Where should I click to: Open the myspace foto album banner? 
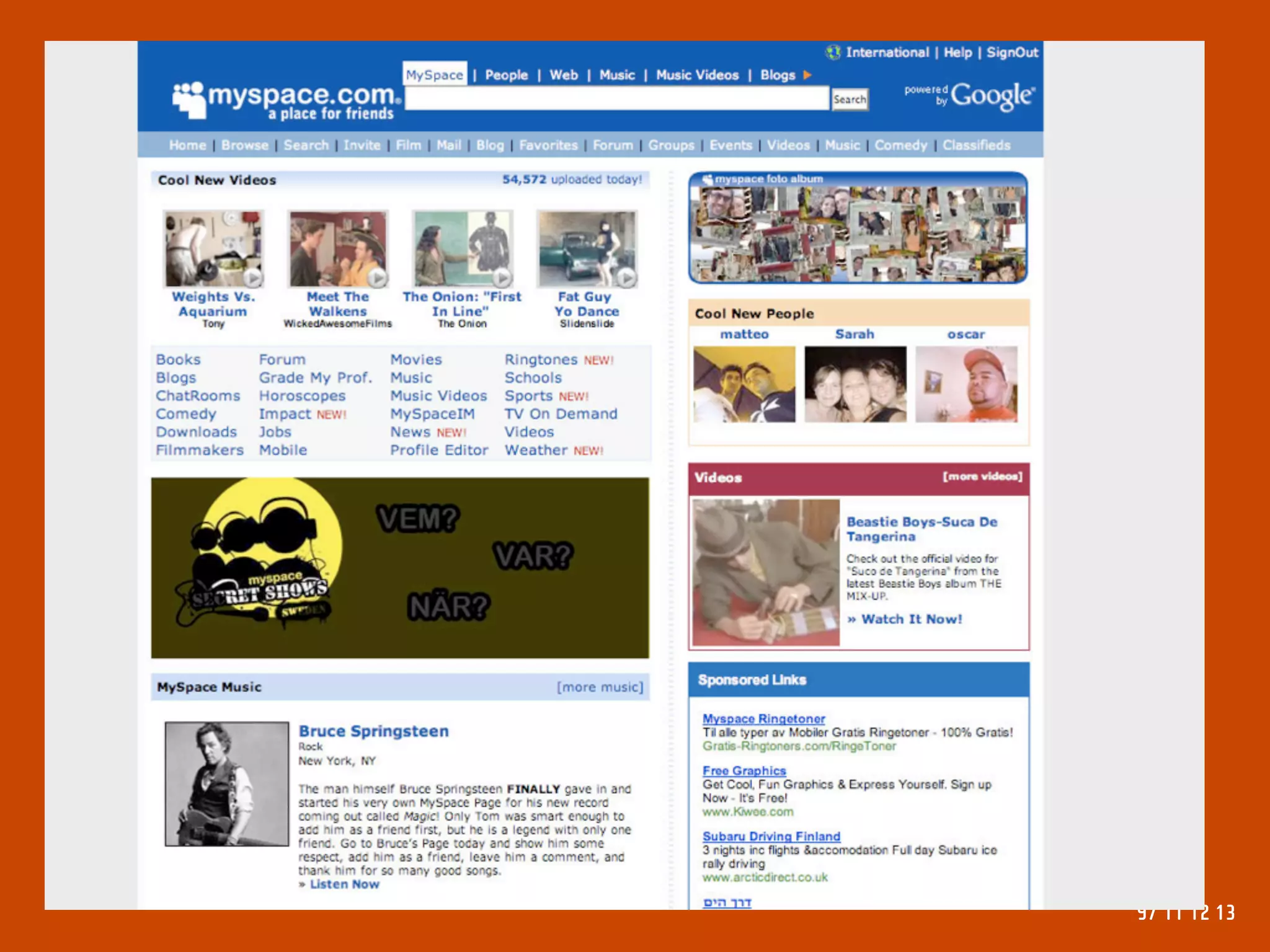[858, 228]
